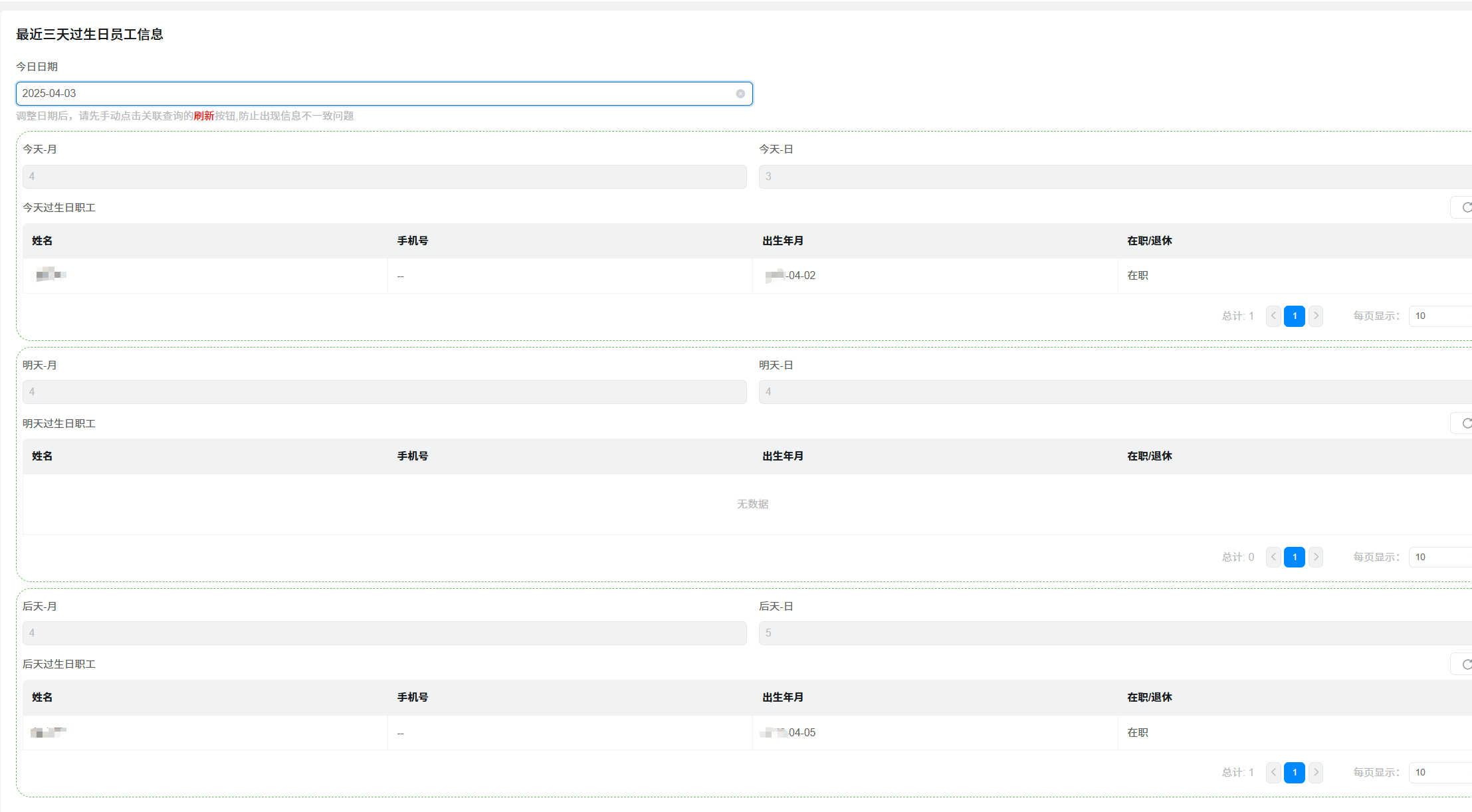Go to next page in 后天 table

pos(1316,772)
